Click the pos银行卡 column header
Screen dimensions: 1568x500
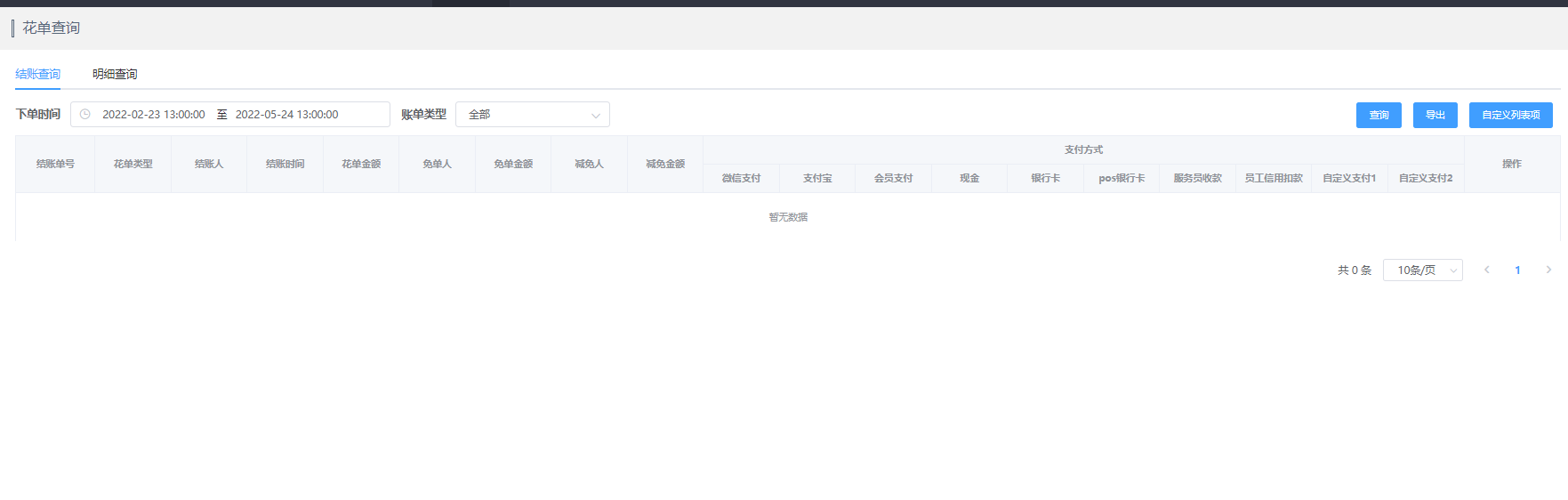pos(1122,178)
